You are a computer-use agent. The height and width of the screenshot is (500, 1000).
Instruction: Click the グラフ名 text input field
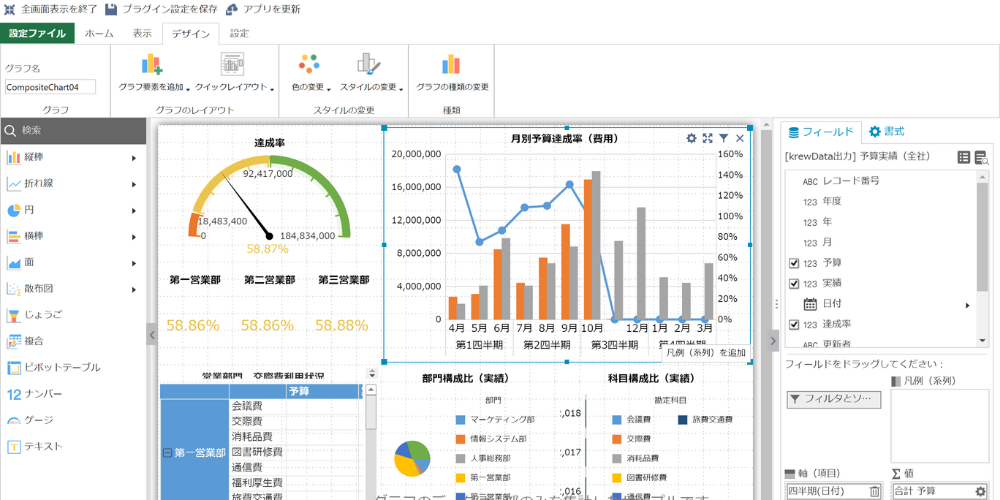[x=49, y=87]
